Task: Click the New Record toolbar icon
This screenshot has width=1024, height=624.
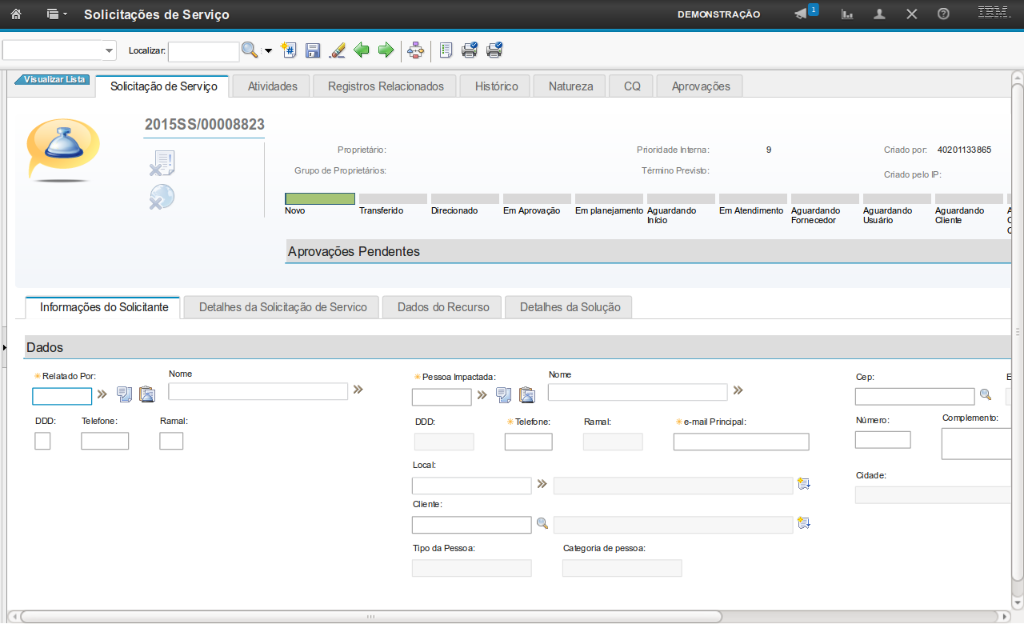Action: pyautogui.click(x=289, y=50)
